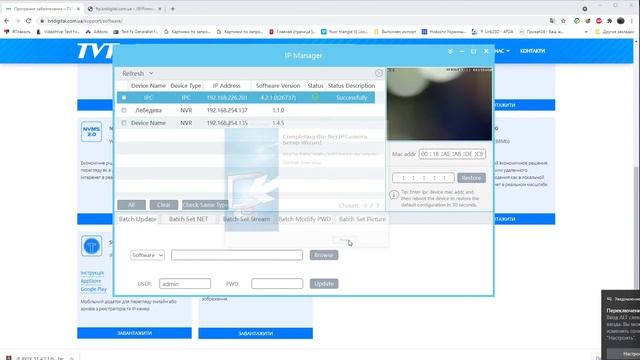Viewport: 640px width, 360px height.
Task: Open the browser Extensions puzzle icon
Action: point(610,21)
